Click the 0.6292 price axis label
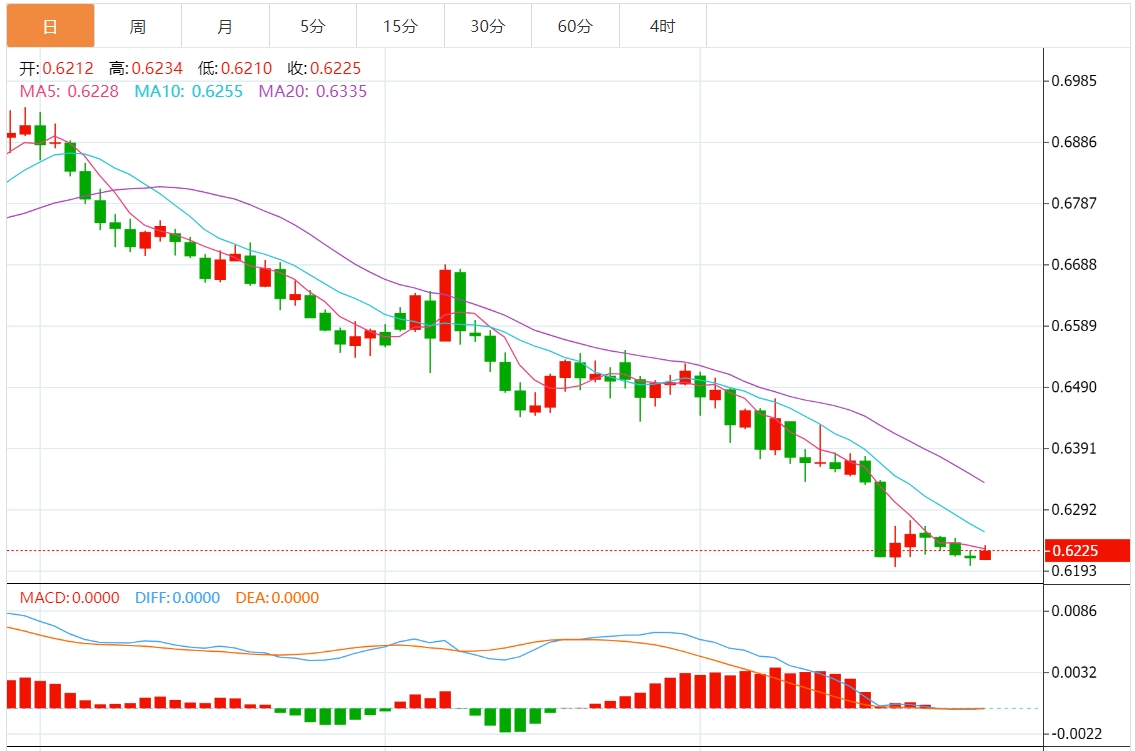The width and height of the screenshot is (1135, 751). (x=1074, y=509)
